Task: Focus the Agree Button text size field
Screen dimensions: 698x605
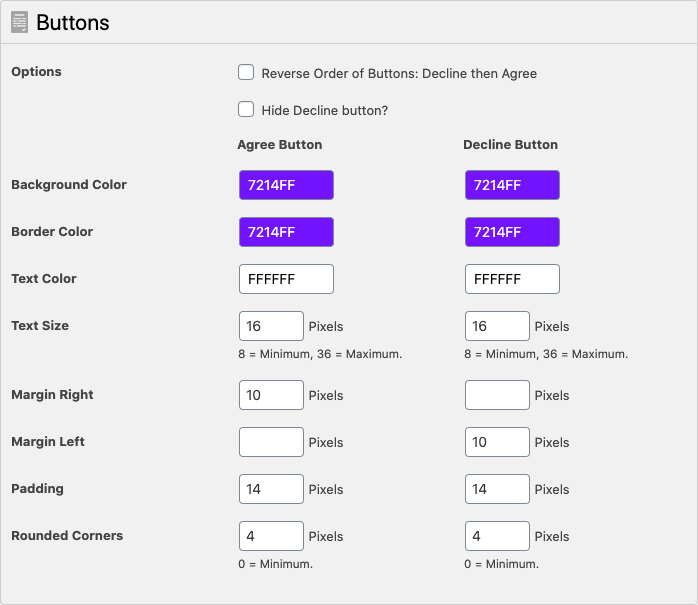Action: tap(271, 326)
